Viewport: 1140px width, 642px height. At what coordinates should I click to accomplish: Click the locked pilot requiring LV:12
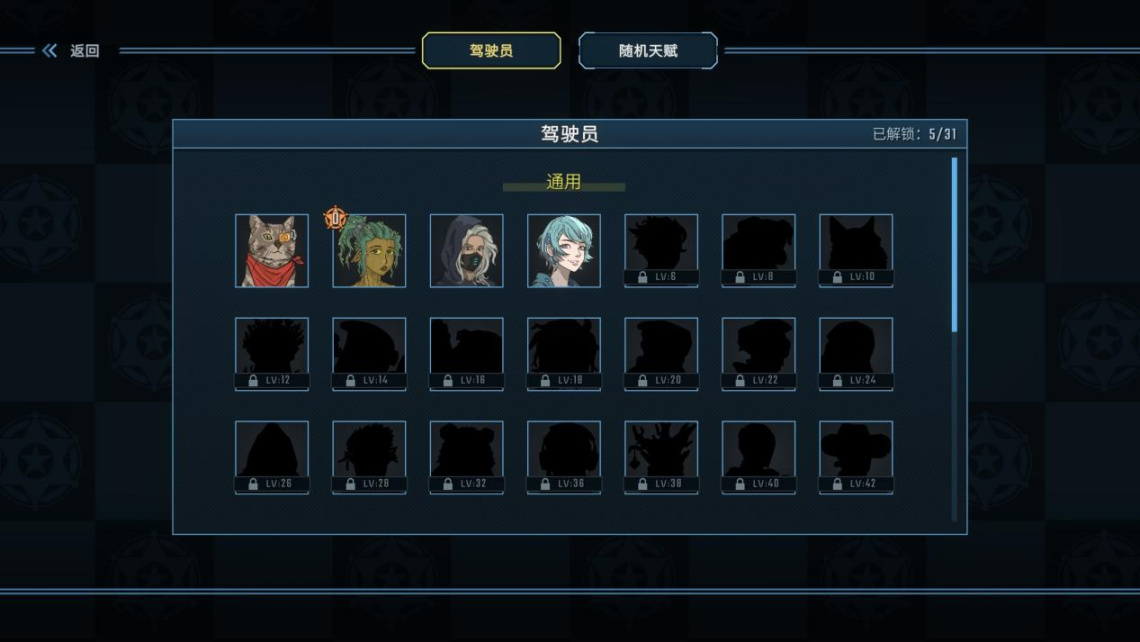[x=272, y=354]
